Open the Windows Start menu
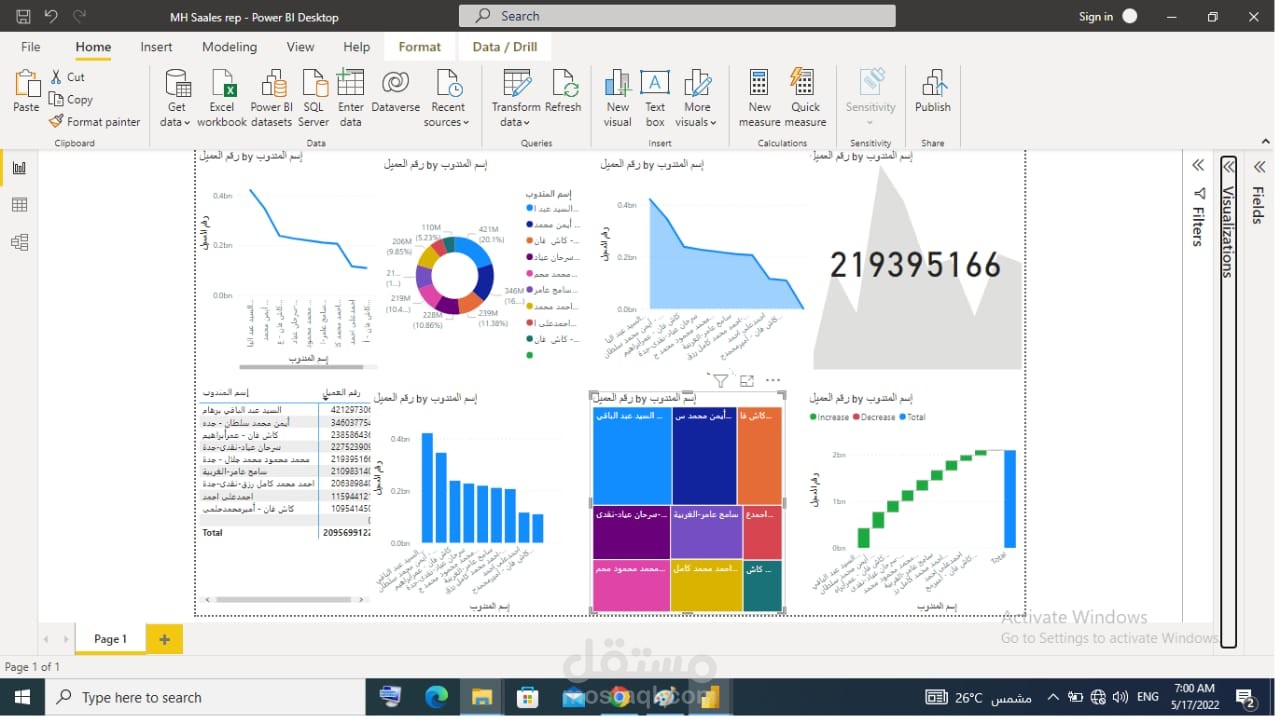This screenshot has height=723, width=1280. 22,698
